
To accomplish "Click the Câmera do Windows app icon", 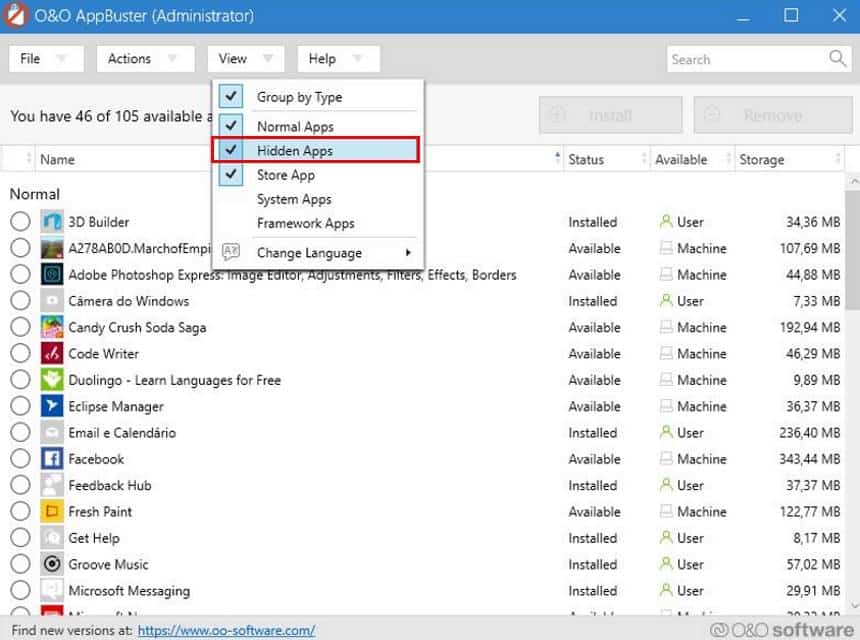I will [52, 301].
